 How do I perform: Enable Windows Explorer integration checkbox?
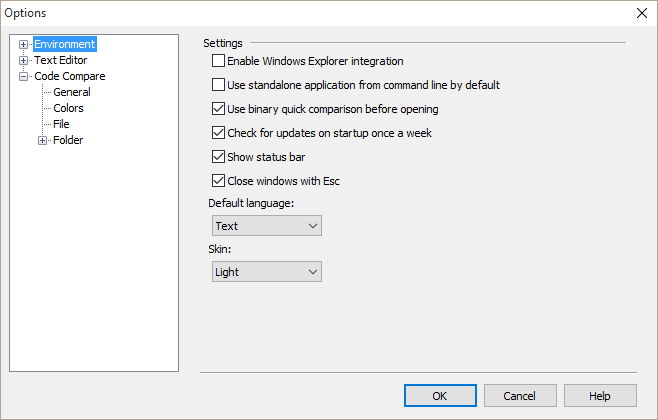click(x=219, y=61)
